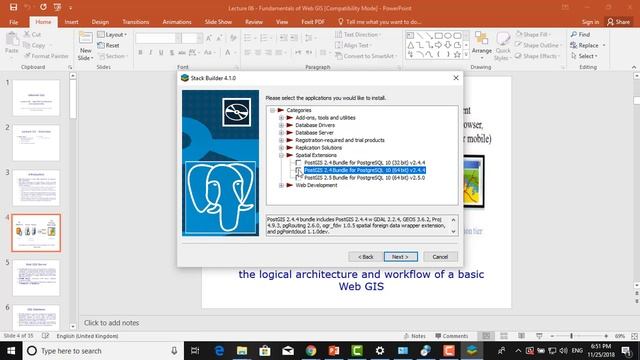This screenshot has width=640, height=360.
Task: Select slide 3 thumbnail in slide panel
Action: [36, 188]
